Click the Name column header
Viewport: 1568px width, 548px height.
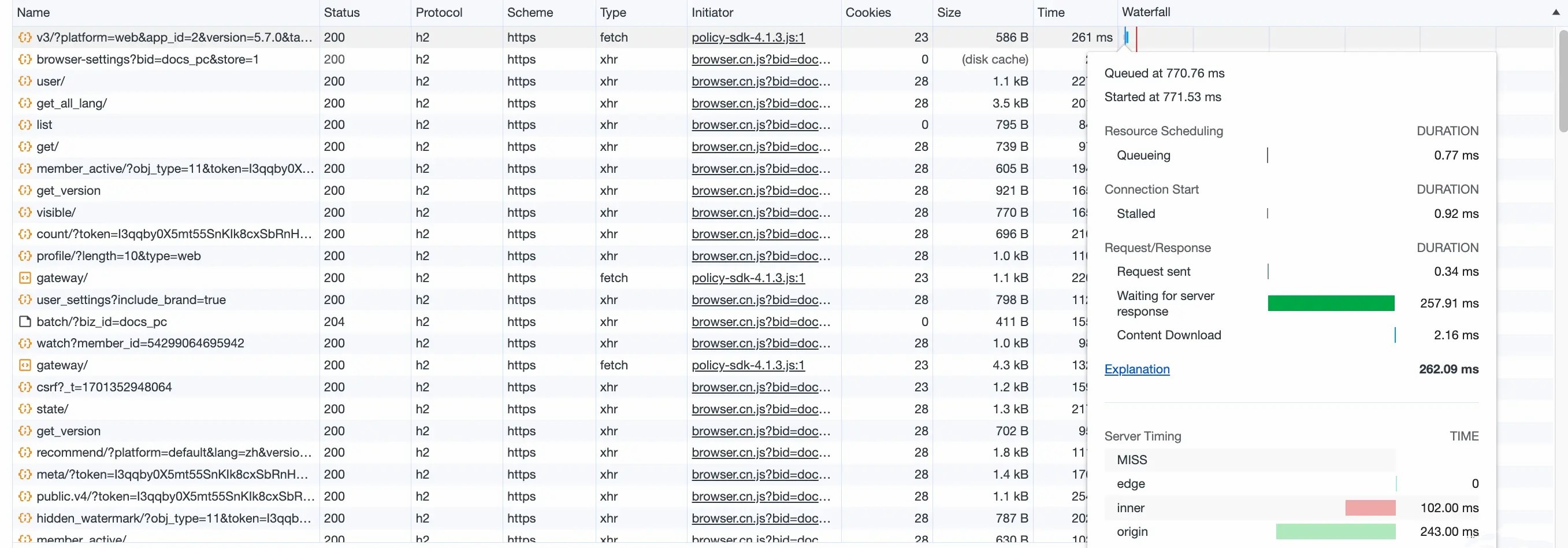tap(34, 12)
